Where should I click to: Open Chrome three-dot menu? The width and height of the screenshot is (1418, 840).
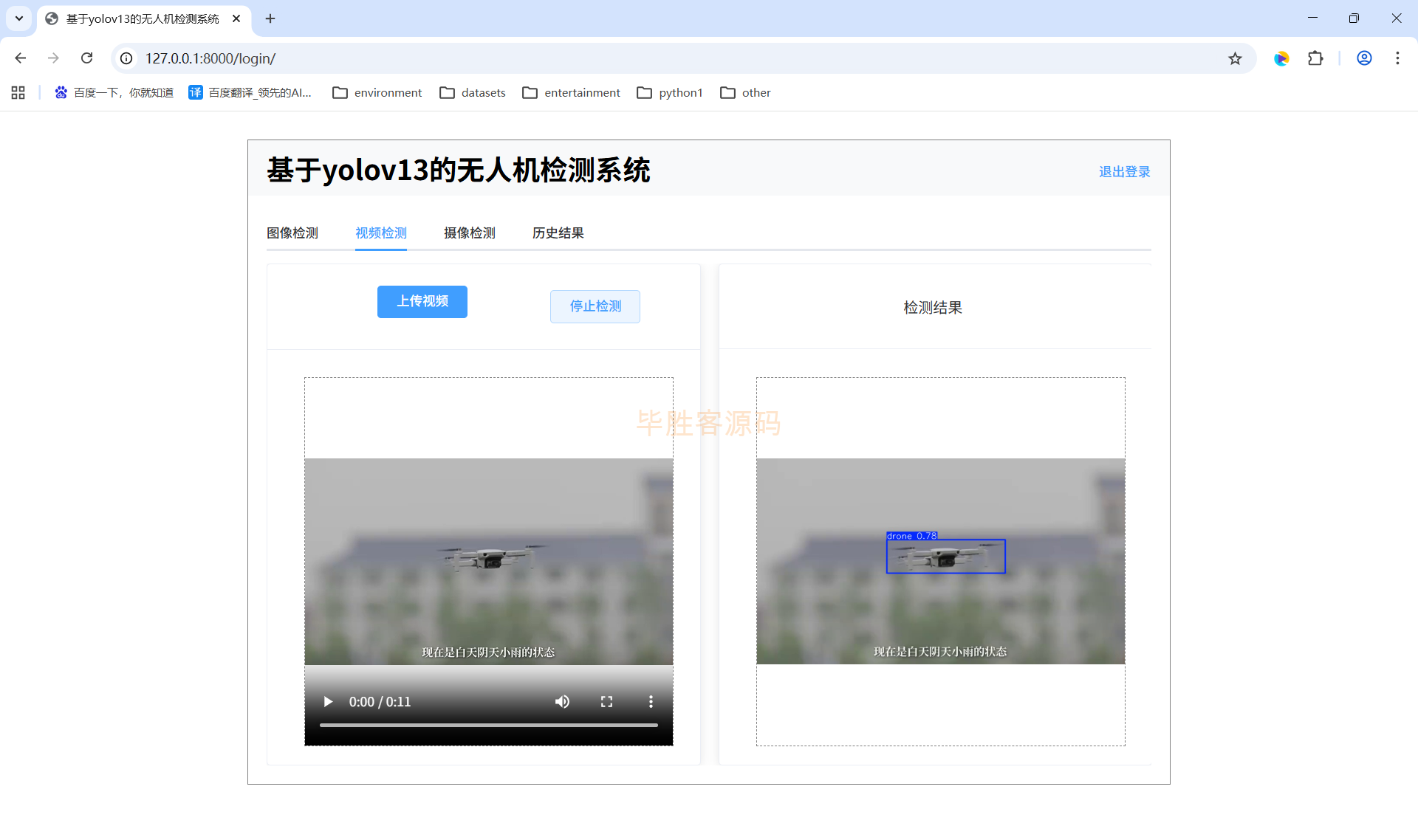pos(1397,58)
